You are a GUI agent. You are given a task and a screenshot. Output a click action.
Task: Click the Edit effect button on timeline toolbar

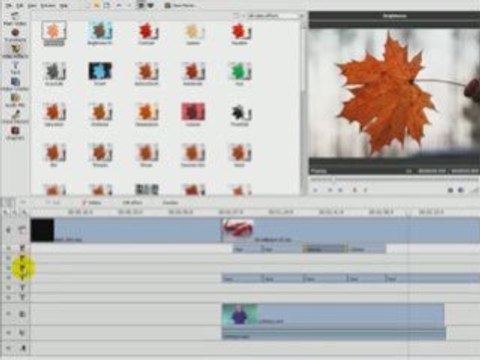[x=132, y=202]
